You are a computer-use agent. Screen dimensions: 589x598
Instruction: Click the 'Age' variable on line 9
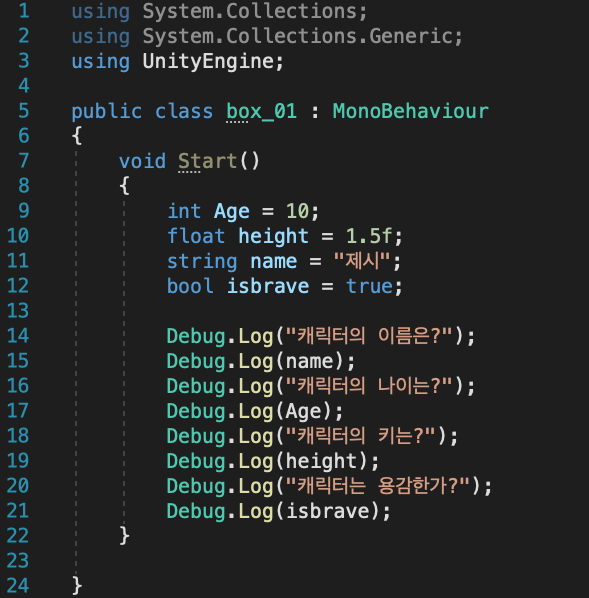pos(232,212)
